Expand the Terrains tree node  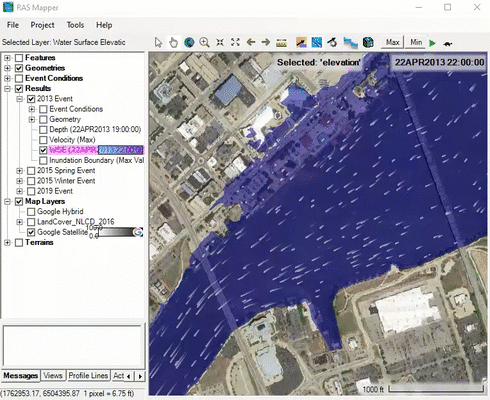7,243
